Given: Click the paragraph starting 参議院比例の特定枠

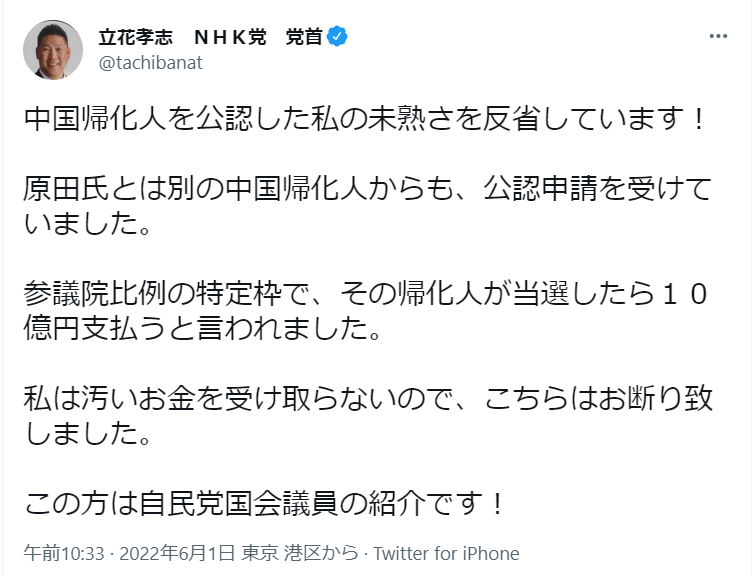Looking at the screenshot, I should tap(366, 311).
